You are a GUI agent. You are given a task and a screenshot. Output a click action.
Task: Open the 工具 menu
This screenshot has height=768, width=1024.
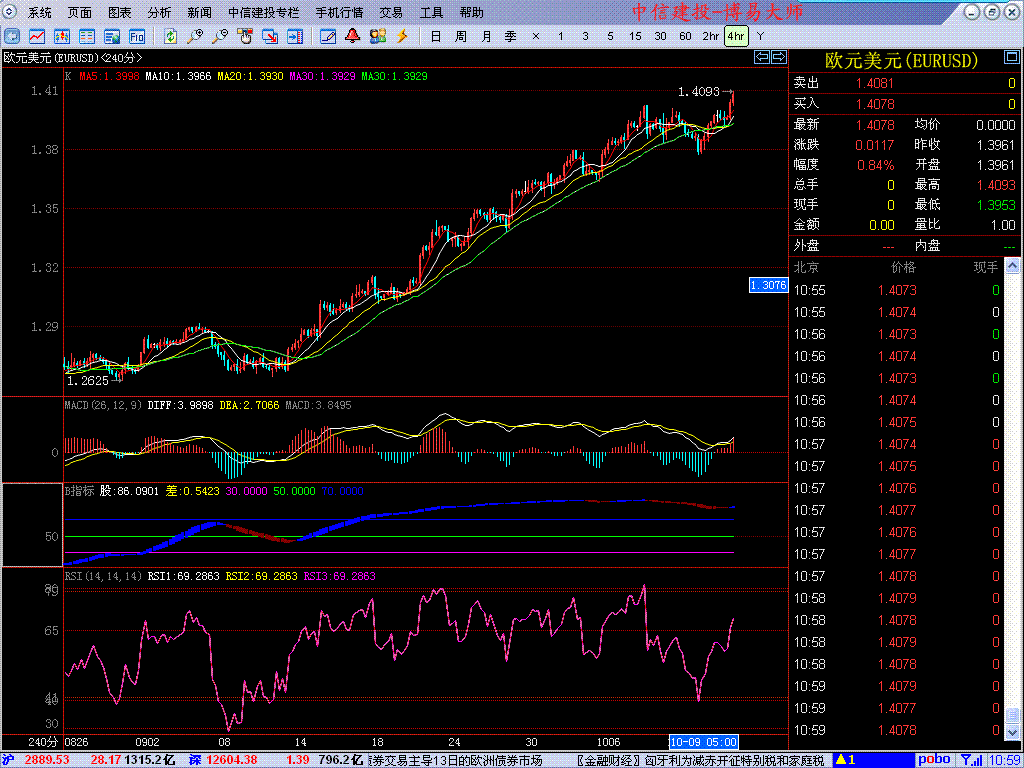coord(431,13)
